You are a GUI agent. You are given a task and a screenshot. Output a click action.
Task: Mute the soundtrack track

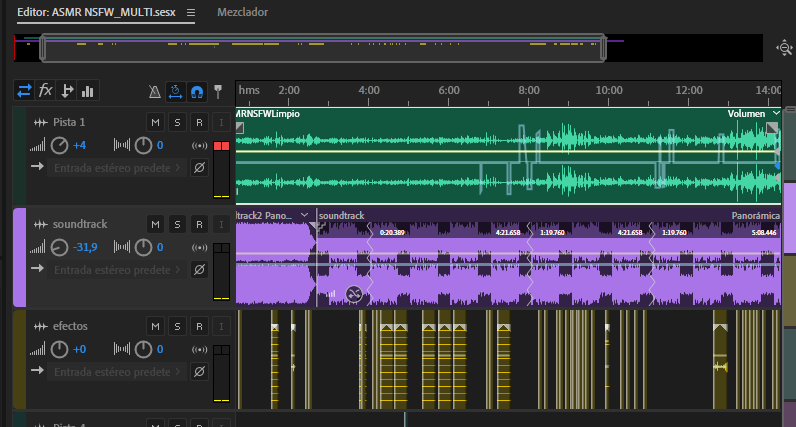(155, 224)
